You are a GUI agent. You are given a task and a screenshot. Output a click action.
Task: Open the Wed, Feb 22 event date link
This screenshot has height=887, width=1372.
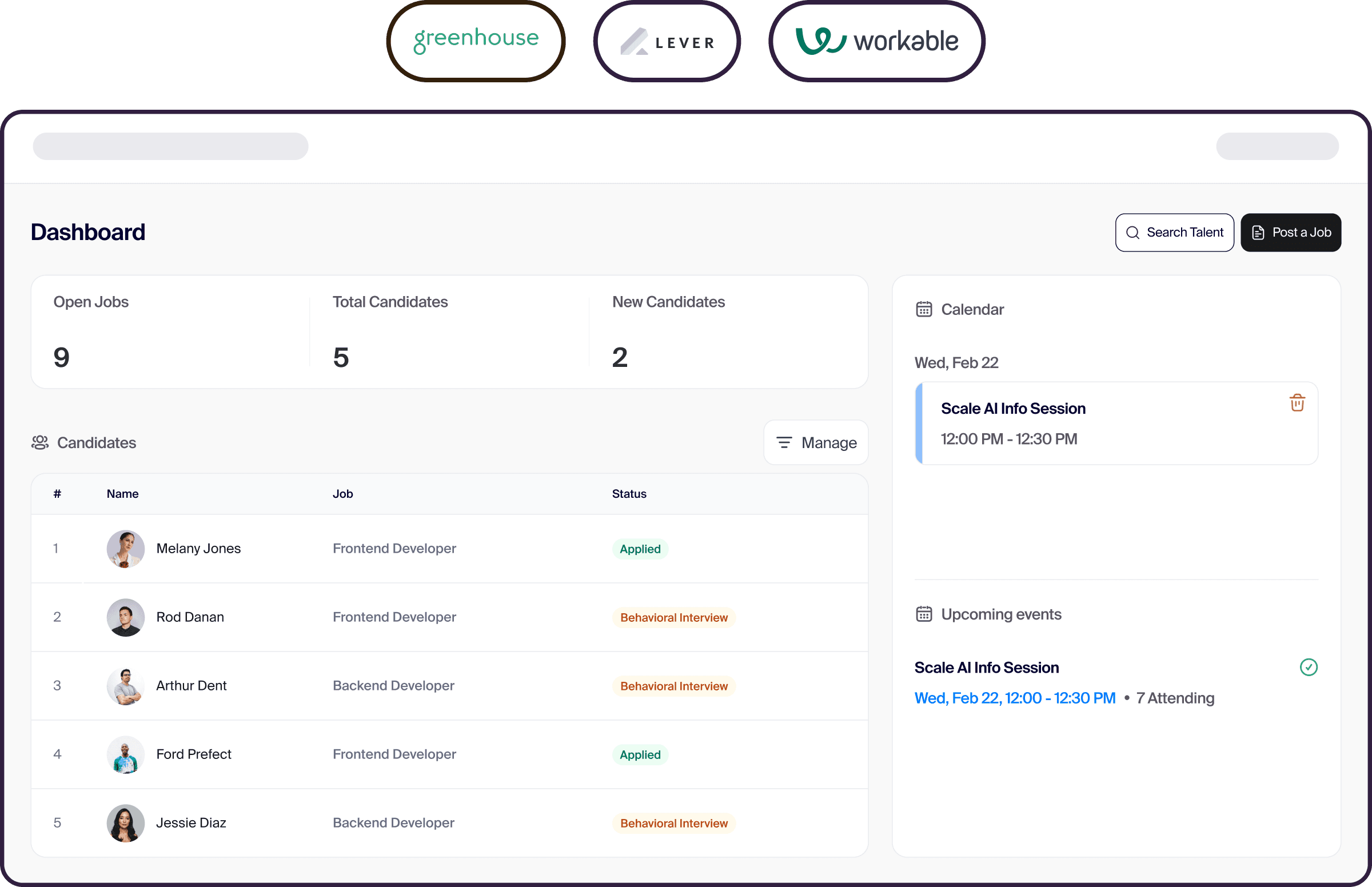point(1014,698)
